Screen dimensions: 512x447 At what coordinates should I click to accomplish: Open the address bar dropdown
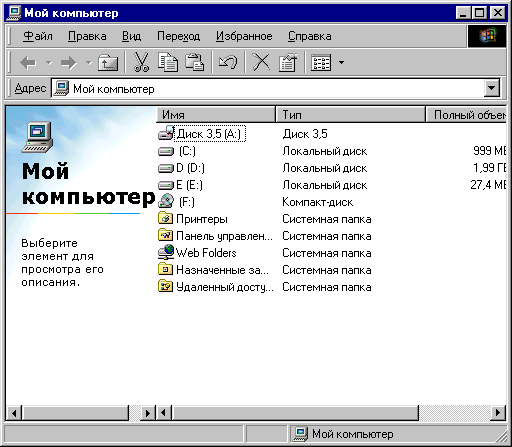[x=492, y=88]
